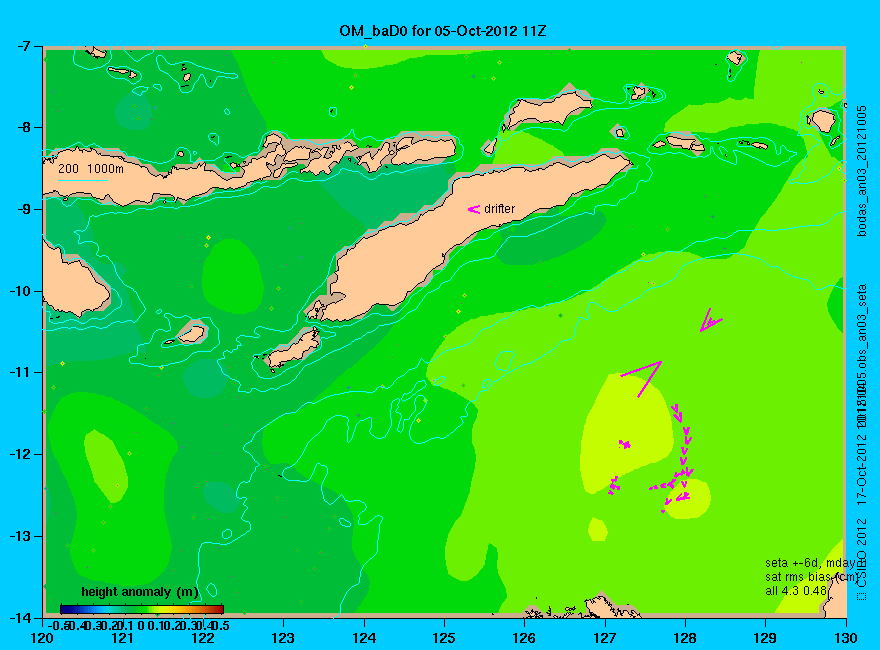Click latitude tick label -10

pyautogui.click(x=22, y=291)
